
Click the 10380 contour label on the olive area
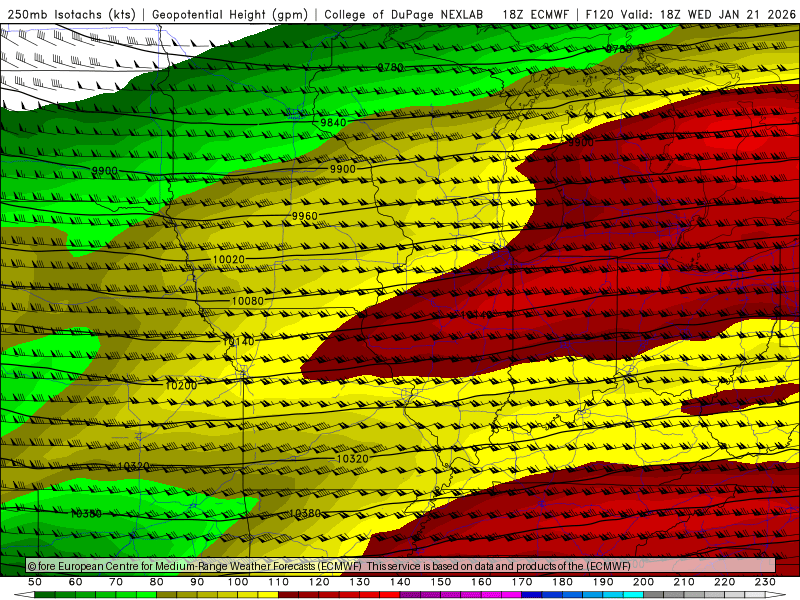[x=305, y=513]
